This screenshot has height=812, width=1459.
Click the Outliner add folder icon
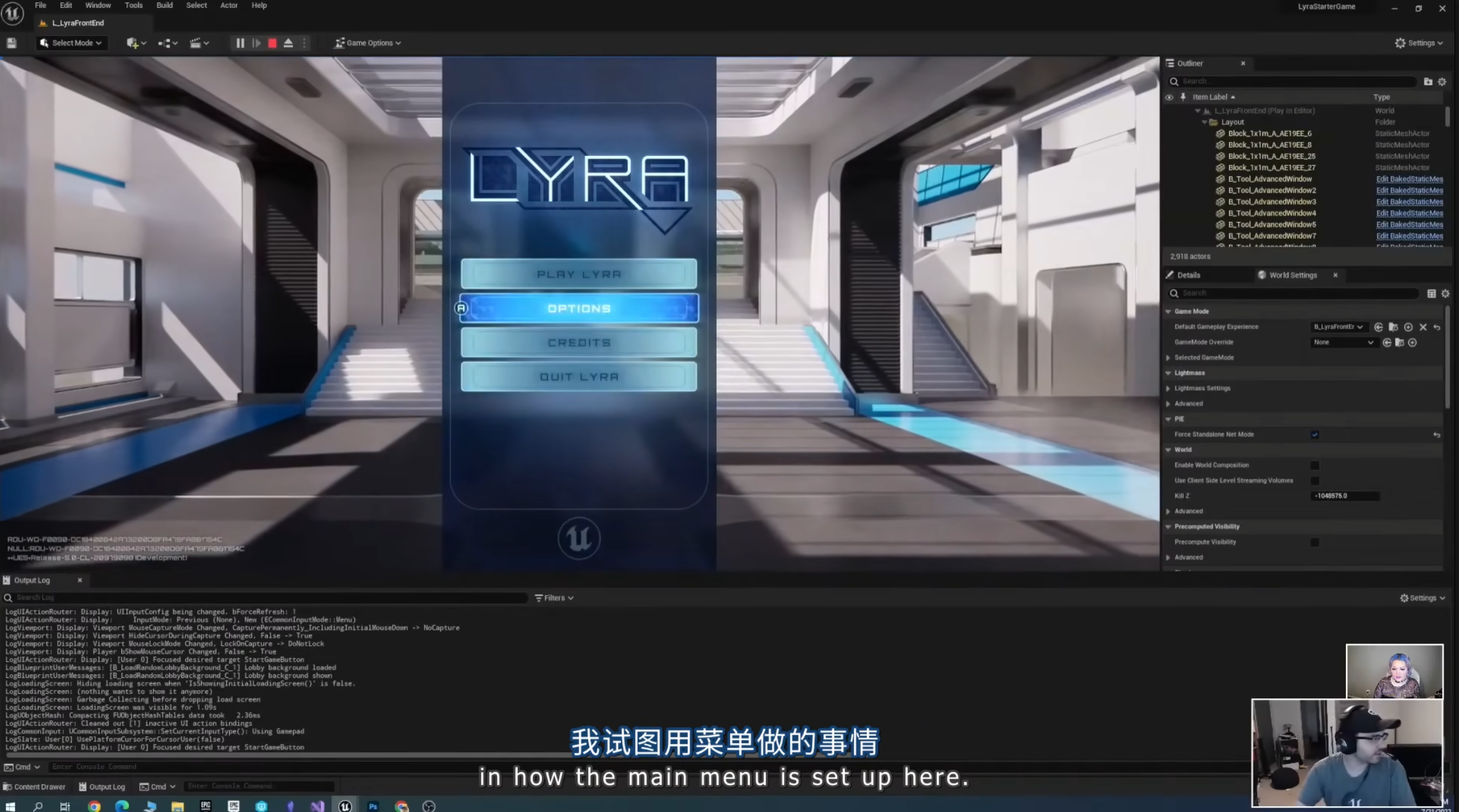(x=1428, y=82)
